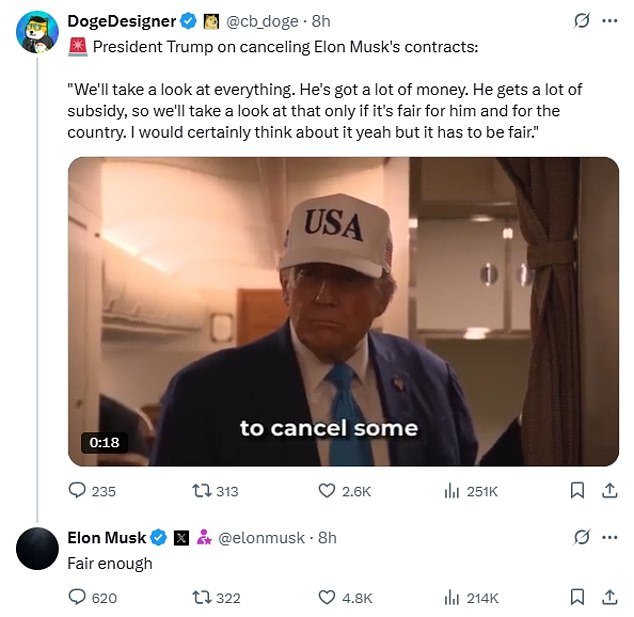Open DogeDesigner's profile avatar

point(37,32)
